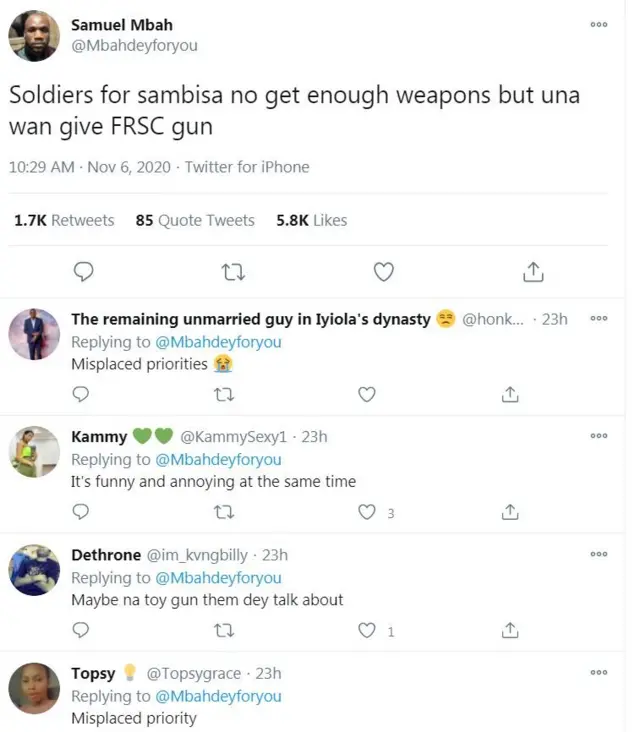Open Topsy's profile avatar
The width and height of the screenshot is (640, 732).
click(34, 688)
